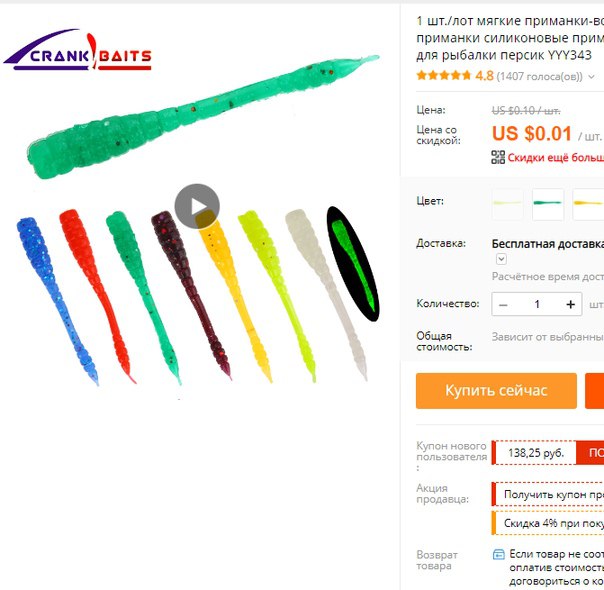
Task: Select the orange-yellow color swatch
Action: click(588, 203)
